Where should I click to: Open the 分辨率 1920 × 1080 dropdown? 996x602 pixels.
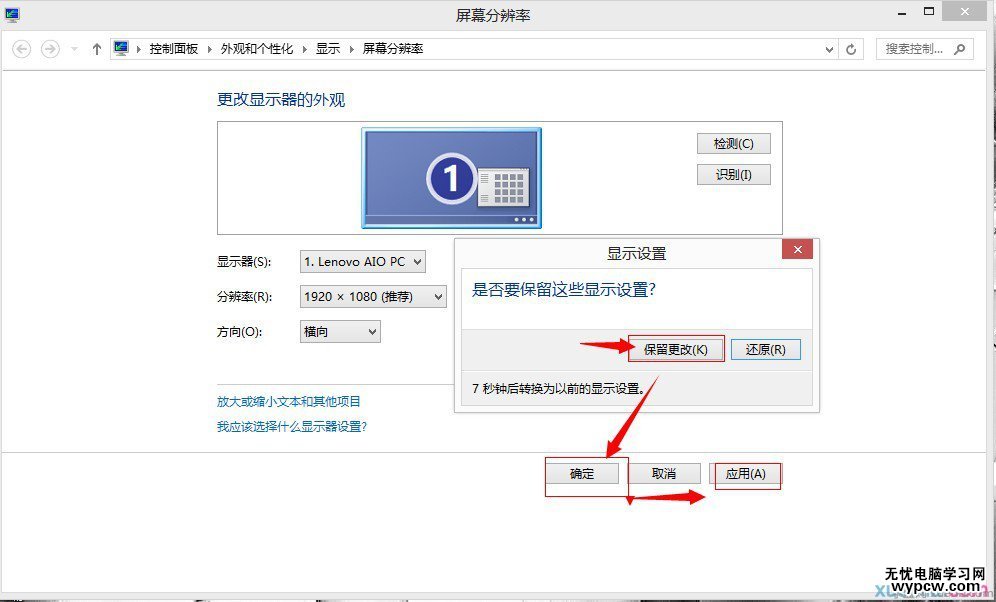[374, 297]
